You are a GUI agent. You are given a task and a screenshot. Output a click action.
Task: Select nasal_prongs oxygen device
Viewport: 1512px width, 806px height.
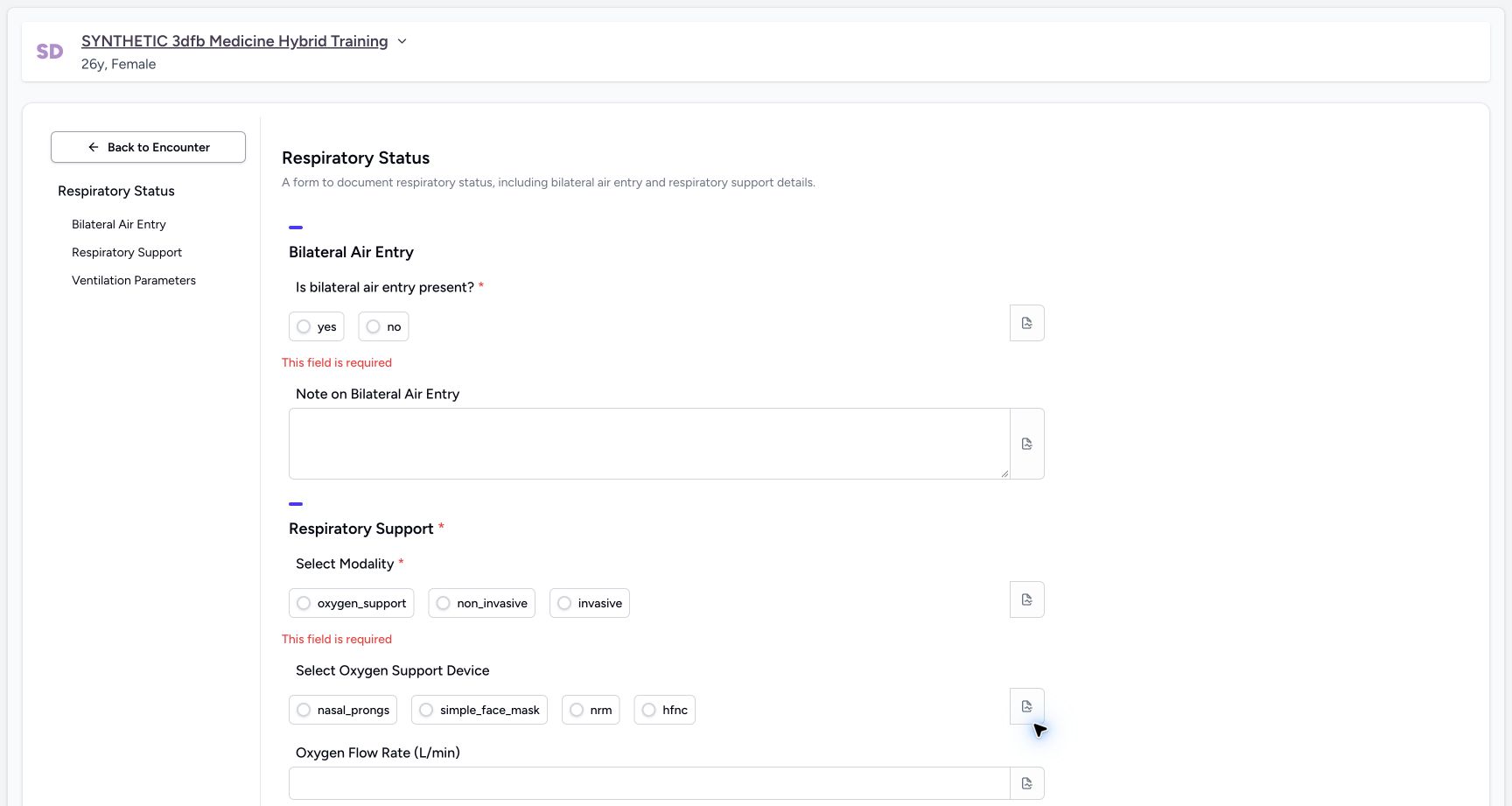(343, 710)
